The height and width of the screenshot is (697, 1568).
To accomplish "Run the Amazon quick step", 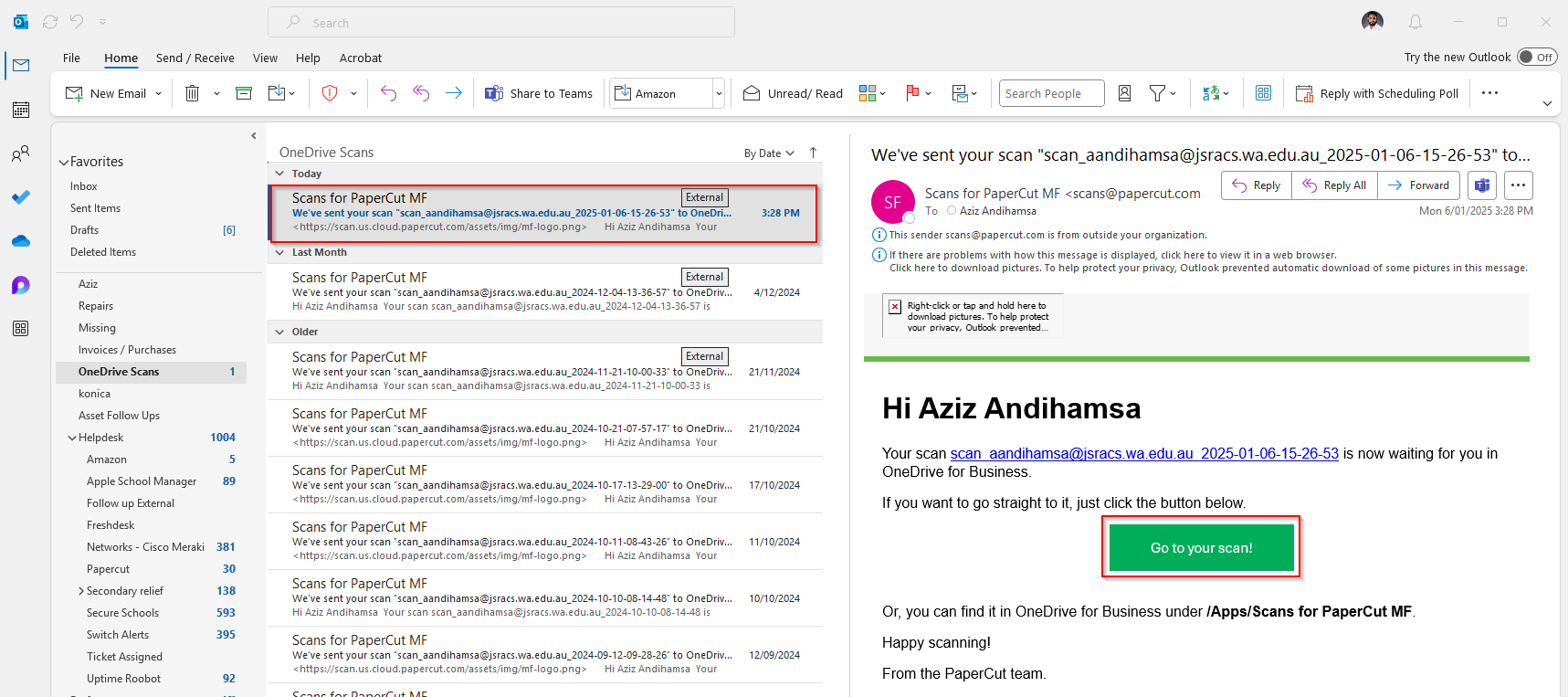I will (x=661, y=93).
